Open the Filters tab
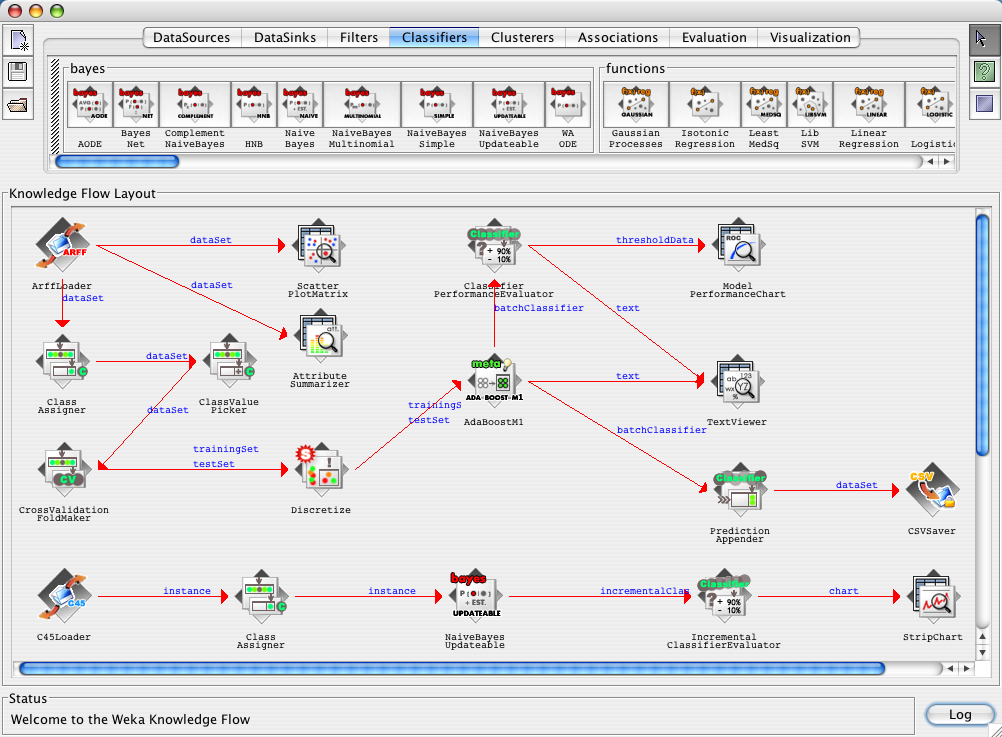This screenshot has width=1002, height=737. tap(359, 38)
